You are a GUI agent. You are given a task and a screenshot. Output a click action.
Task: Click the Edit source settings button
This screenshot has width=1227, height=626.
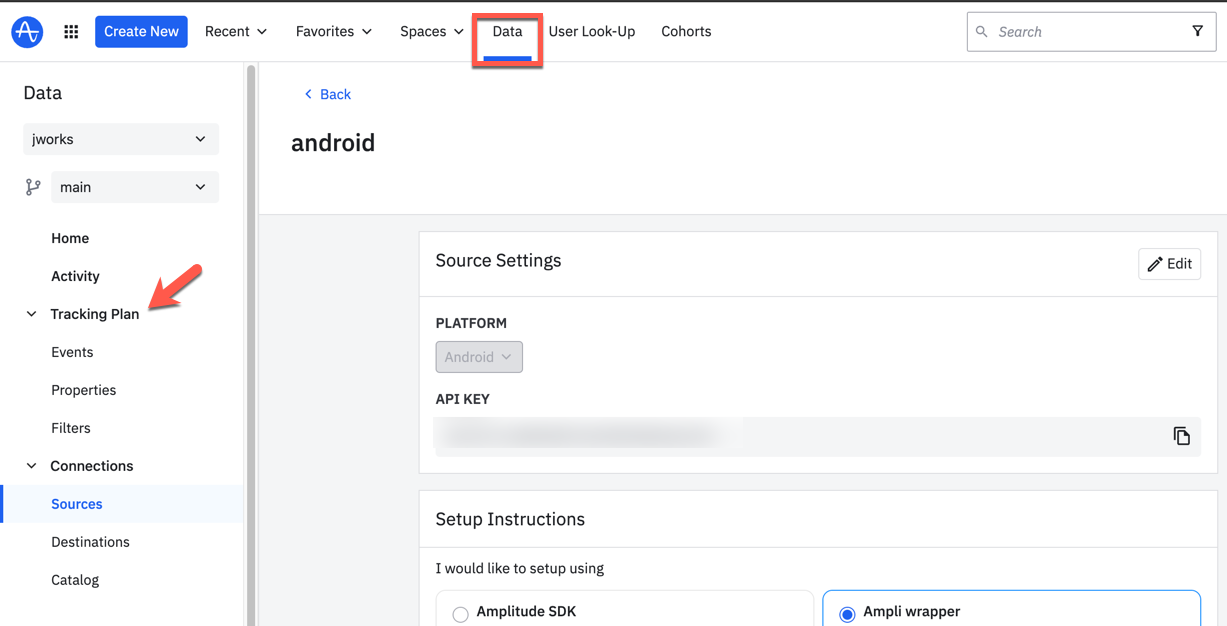point(1169,264)
